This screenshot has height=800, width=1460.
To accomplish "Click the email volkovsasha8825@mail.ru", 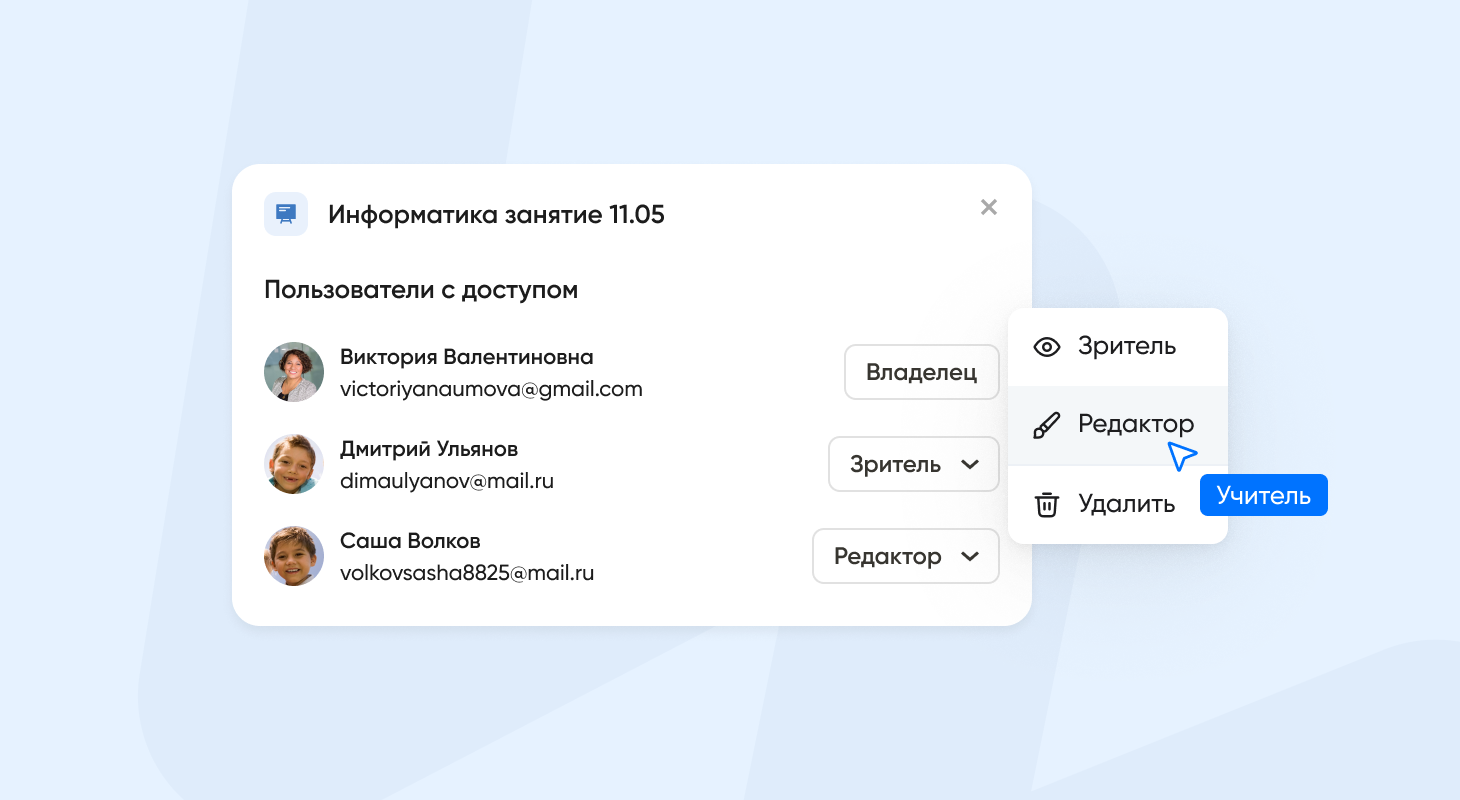I will [x=467, y=573].
